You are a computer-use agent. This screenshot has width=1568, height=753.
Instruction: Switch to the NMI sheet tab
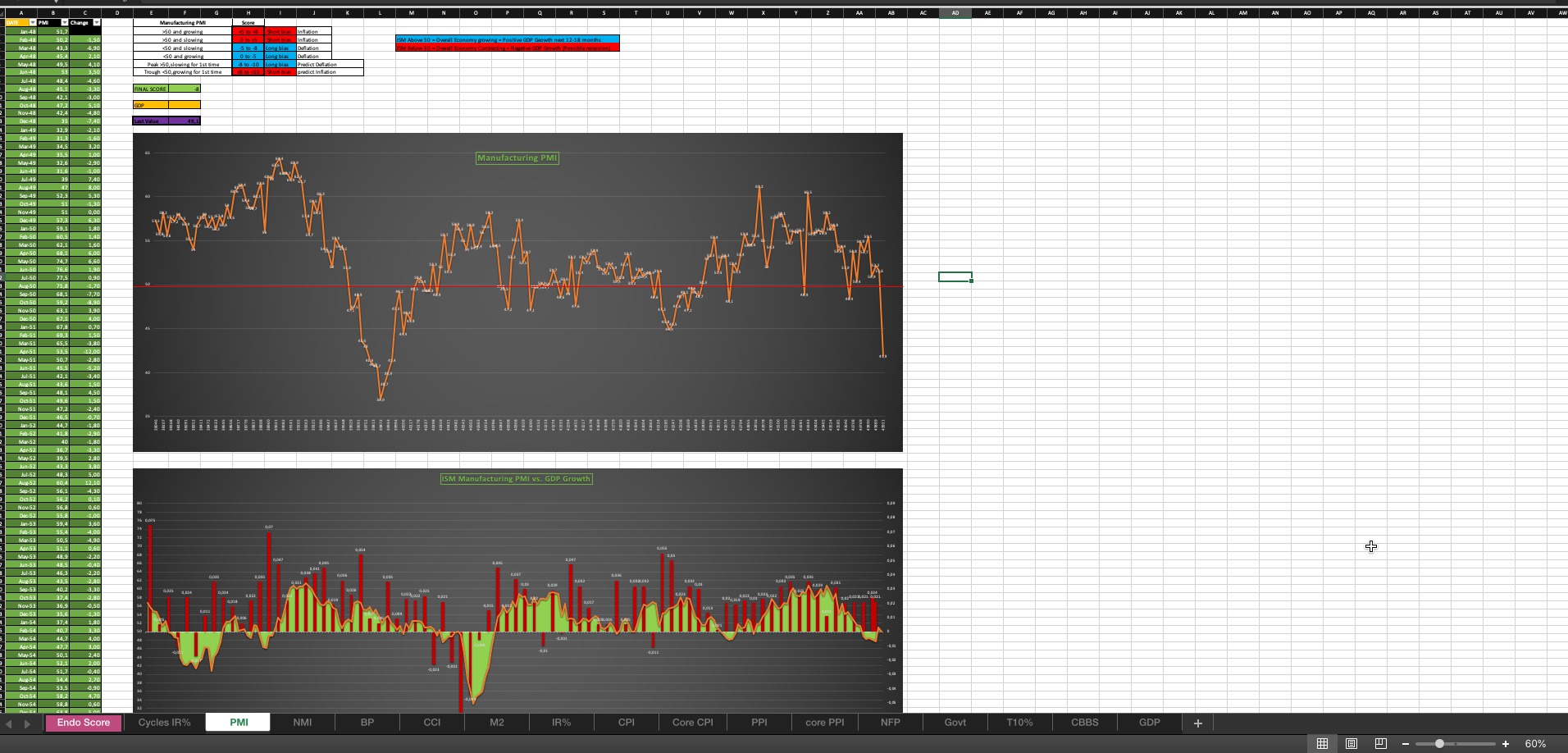pos(303,723)
